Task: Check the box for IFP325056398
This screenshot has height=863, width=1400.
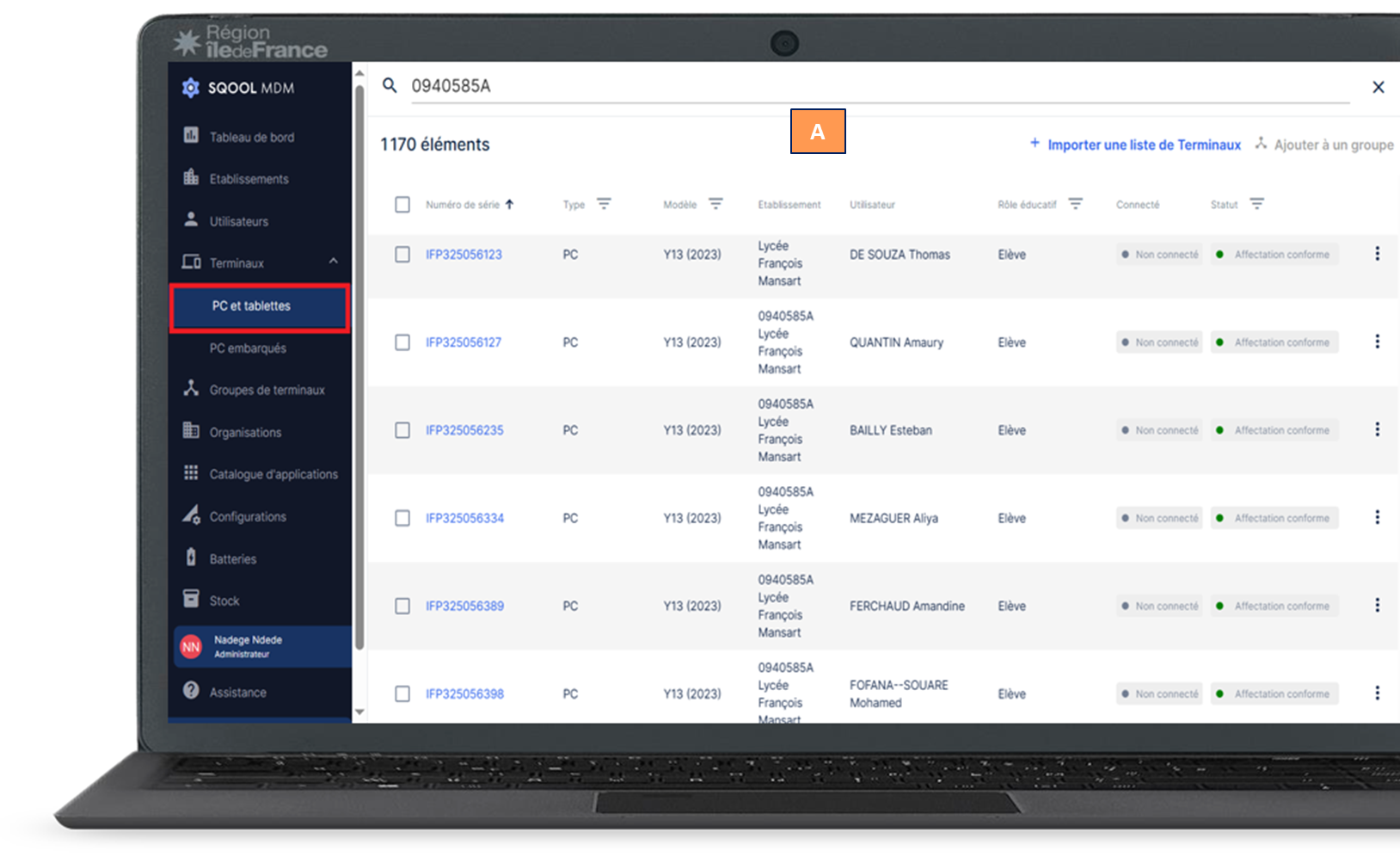Action: point(402,693)
